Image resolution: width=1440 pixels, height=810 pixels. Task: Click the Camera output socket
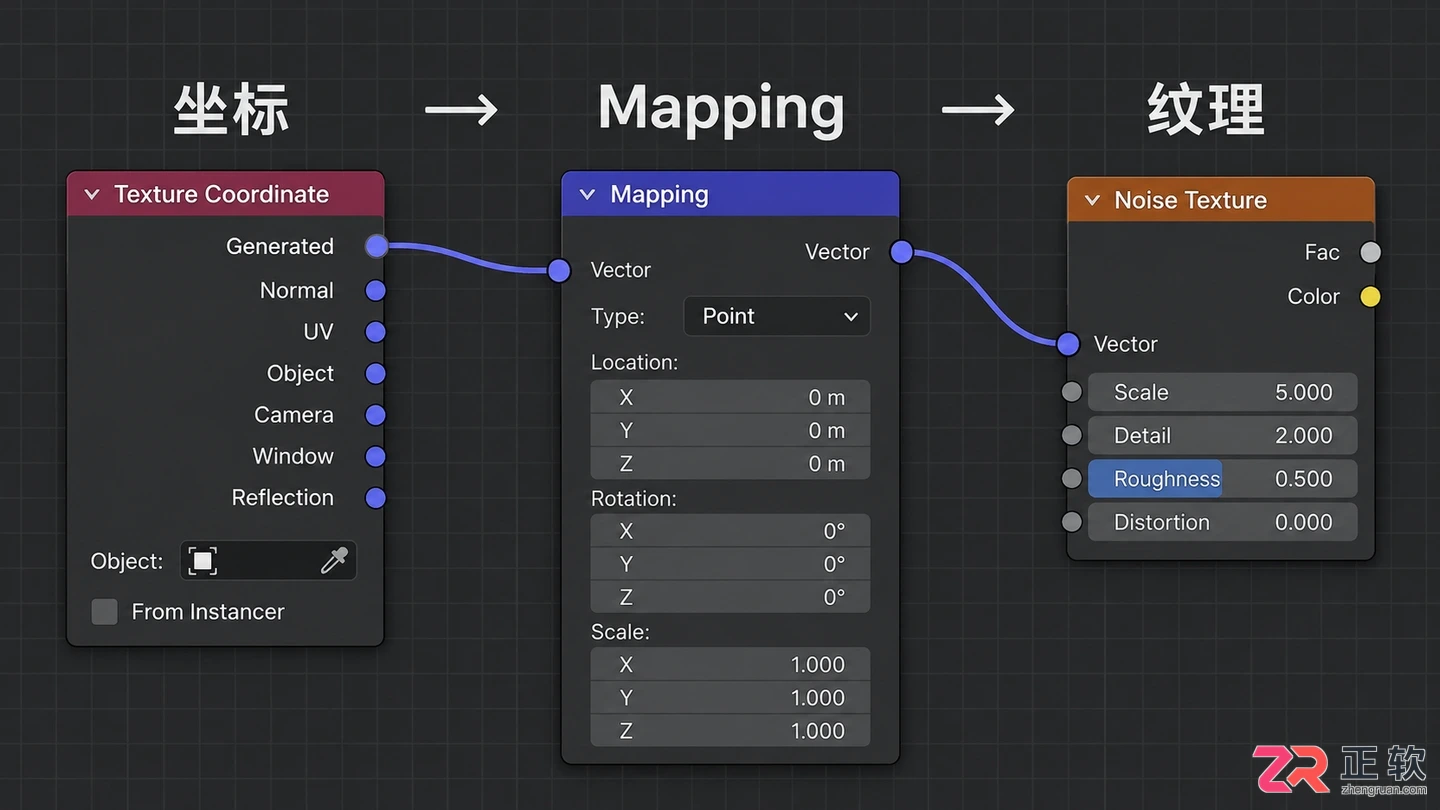pos(376,415)
